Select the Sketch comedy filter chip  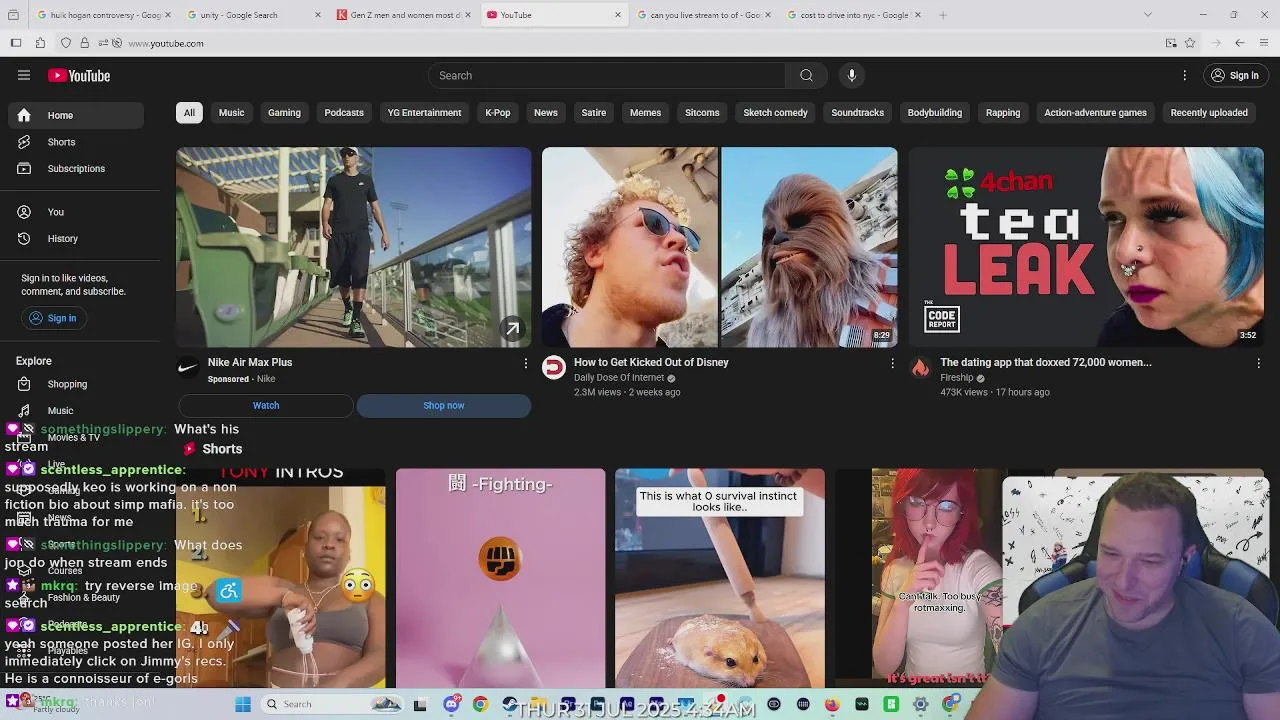tap(775, 112)
